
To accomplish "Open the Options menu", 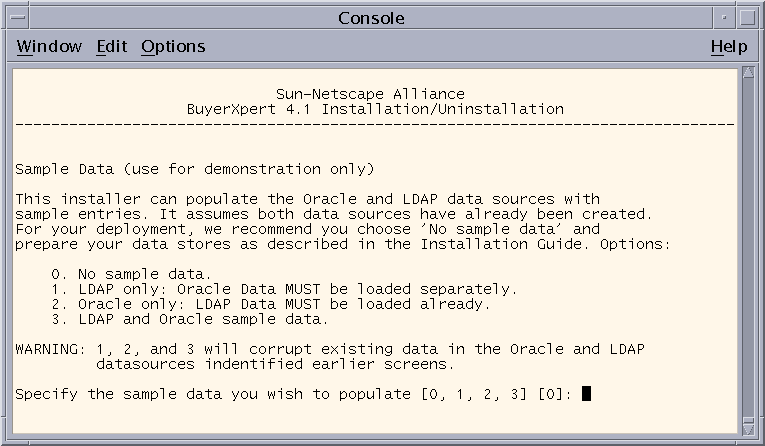I will point(173,47).
